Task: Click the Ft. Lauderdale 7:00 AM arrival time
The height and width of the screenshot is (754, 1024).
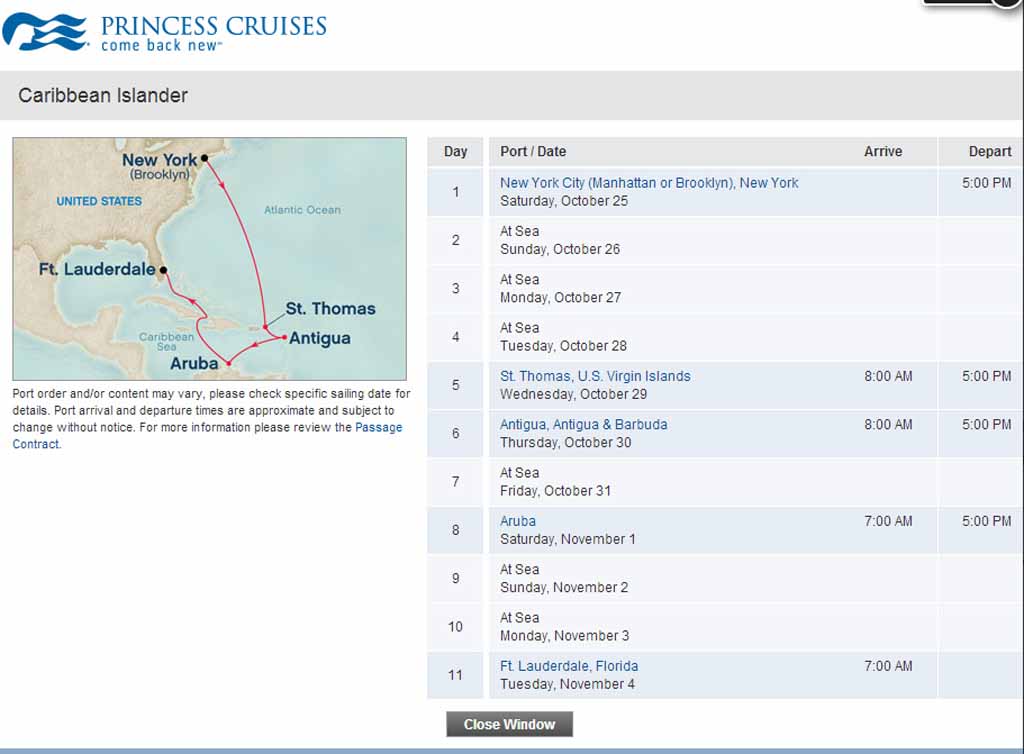Action: coord(888,666)
